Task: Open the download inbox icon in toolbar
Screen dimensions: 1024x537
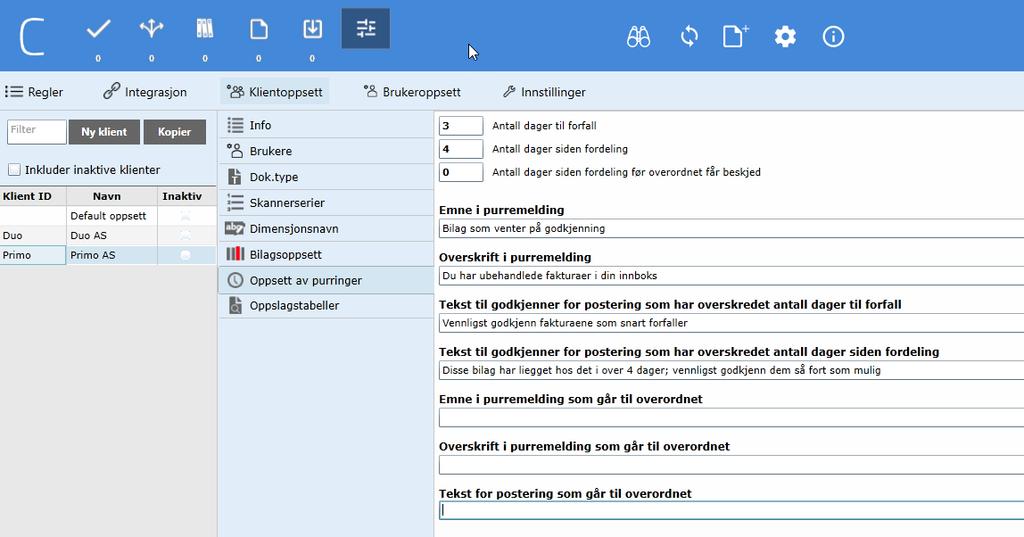Action: coord(313,29)
